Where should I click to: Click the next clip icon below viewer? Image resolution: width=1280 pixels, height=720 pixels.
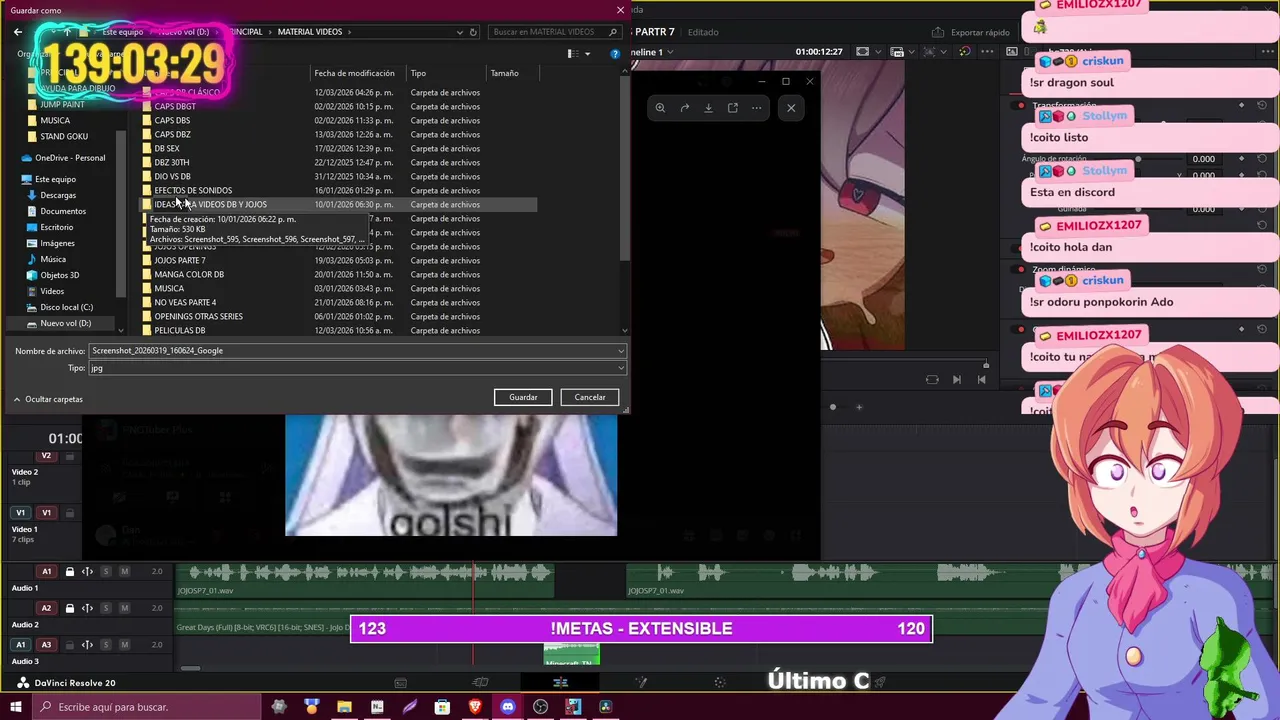pos(957,379)
